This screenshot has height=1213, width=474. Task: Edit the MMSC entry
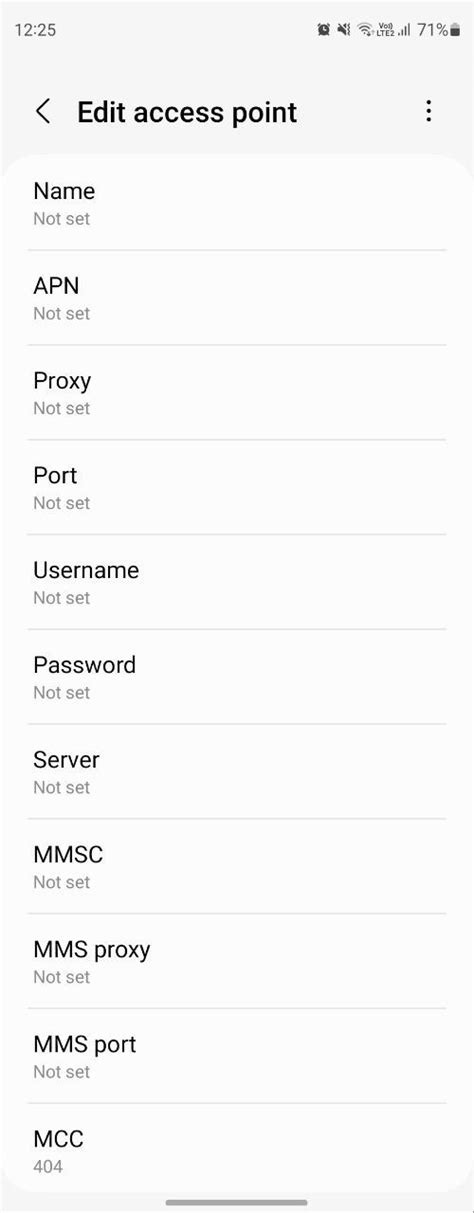point(237,867)
